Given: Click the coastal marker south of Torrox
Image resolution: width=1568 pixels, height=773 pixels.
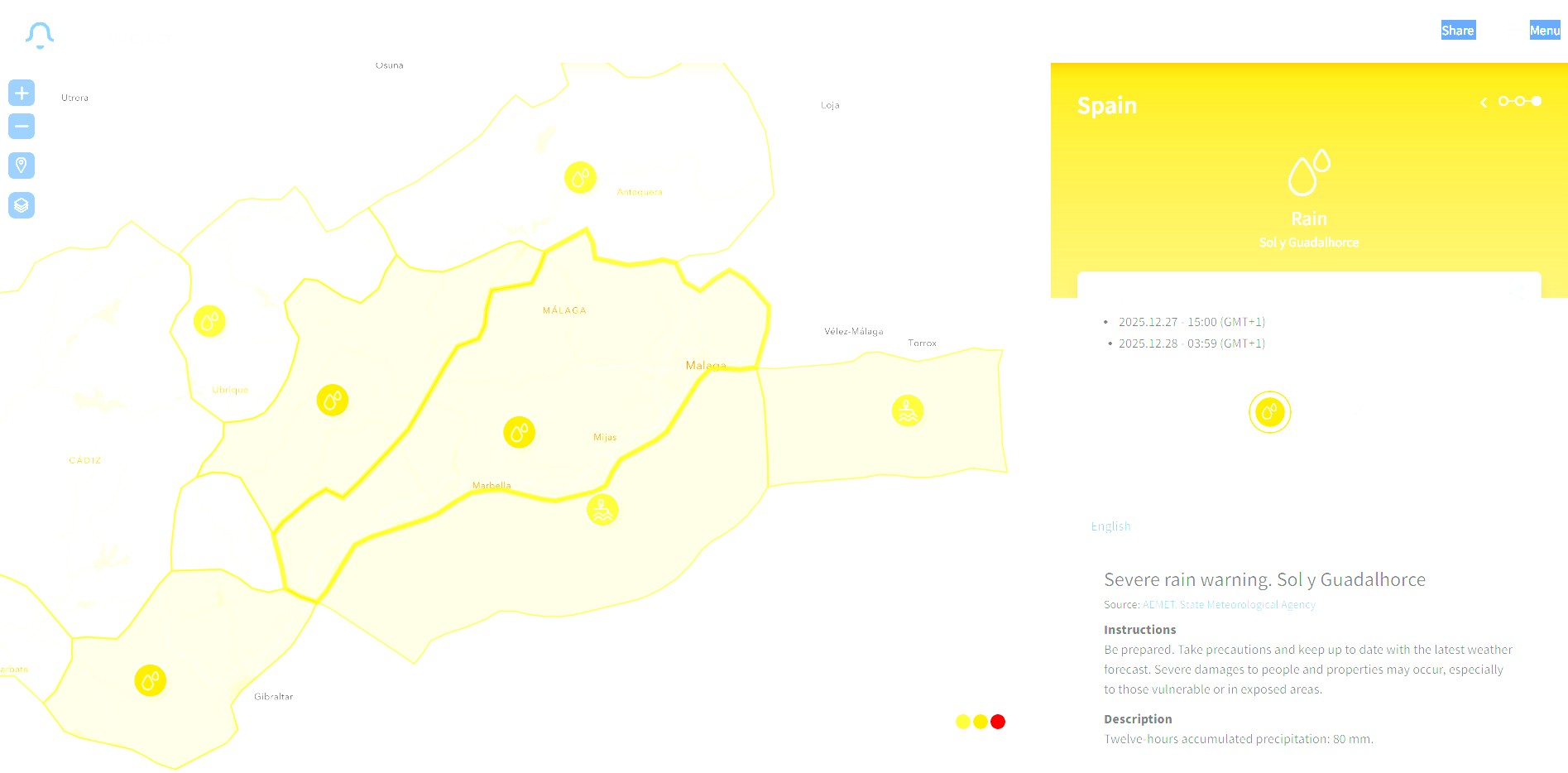Looking at the screenshot, I should pos(908,411).
